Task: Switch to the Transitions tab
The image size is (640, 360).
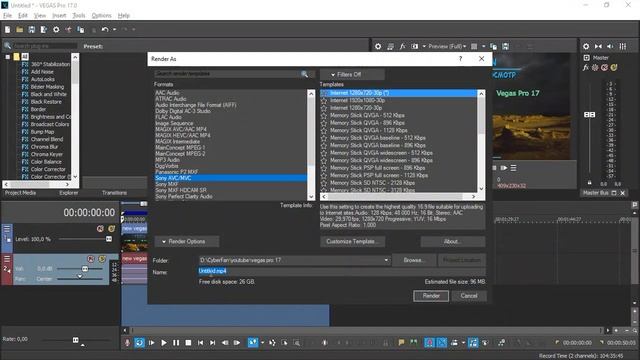Action: tap(114, 193)
